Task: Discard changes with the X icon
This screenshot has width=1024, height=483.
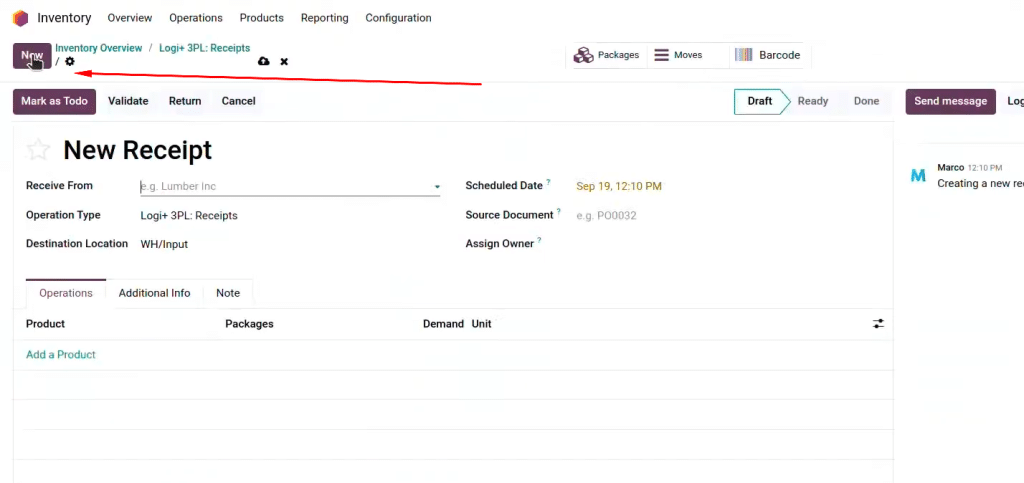Action: [284, 62]
